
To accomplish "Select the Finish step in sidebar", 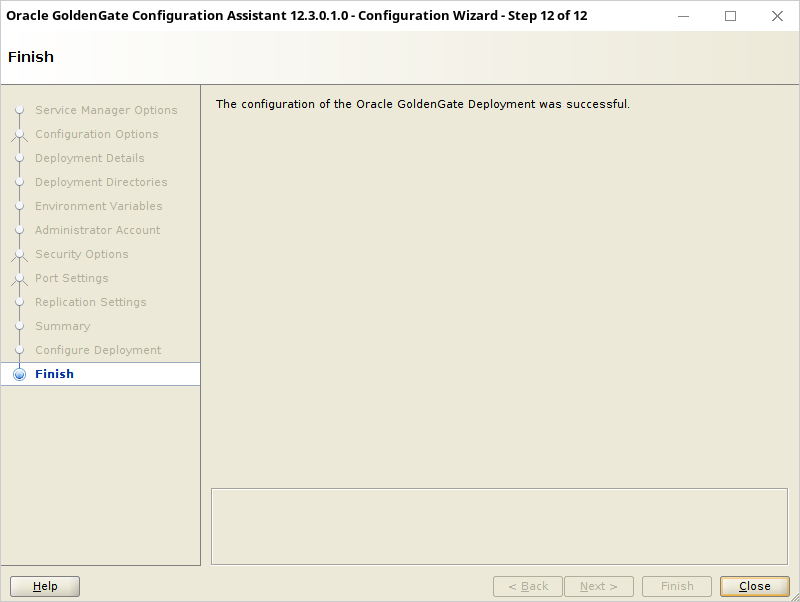I will (101, 374).
